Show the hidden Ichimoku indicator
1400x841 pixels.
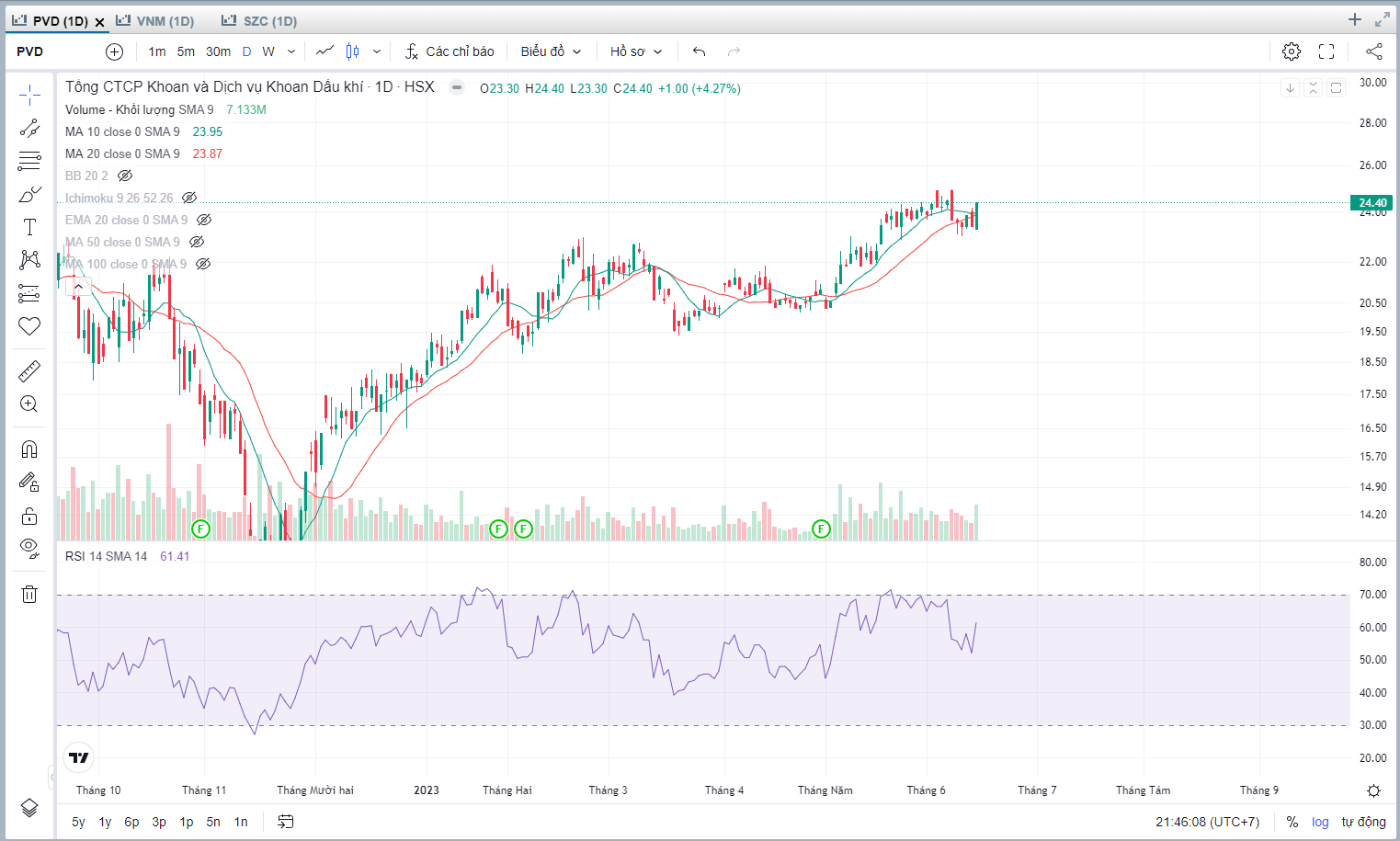pyautogui.click(x=189, y=198)
